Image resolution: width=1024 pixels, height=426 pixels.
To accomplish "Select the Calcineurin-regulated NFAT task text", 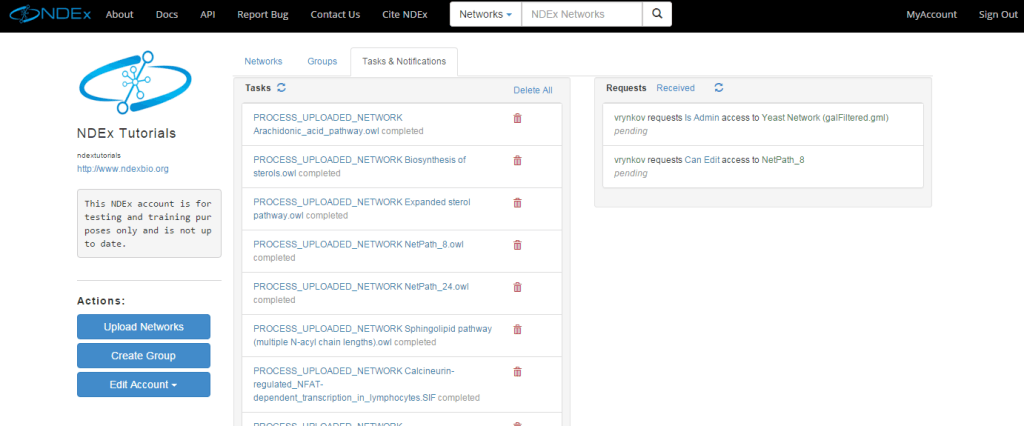I will click(x=366, y=384).
